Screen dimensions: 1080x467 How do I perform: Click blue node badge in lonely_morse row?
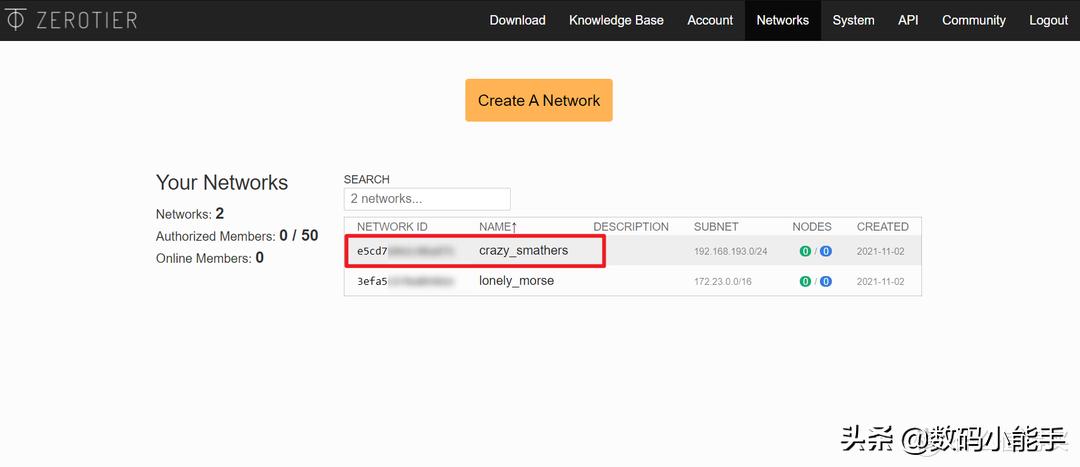click(825, 282)
